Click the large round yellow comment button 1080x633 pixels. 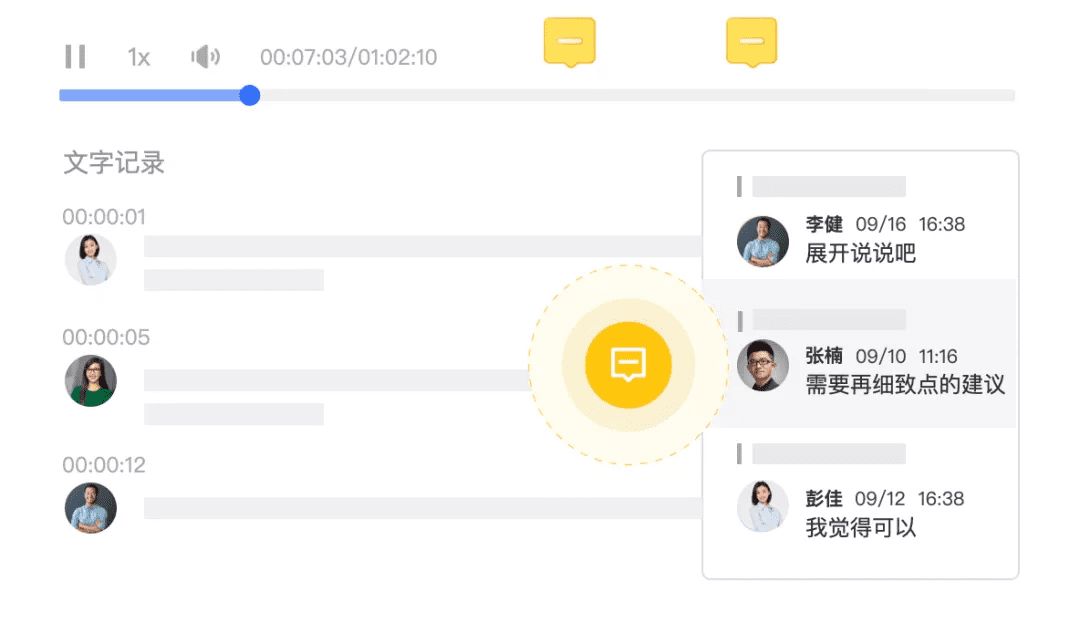point(628,364)
